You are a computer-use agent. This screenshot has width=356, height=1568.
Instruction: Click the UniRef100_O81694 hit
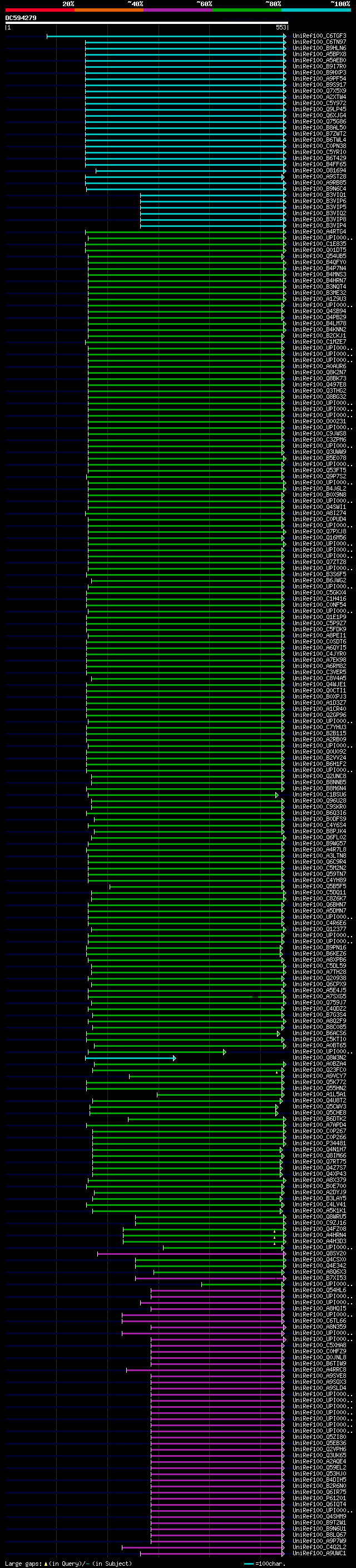(x=319, y=170)
